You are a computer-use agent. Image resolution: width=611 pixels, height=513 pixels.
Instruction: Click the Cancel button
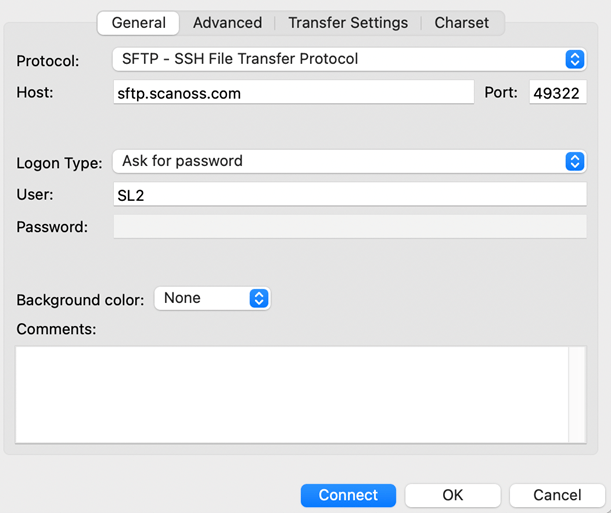coord(557,495)
